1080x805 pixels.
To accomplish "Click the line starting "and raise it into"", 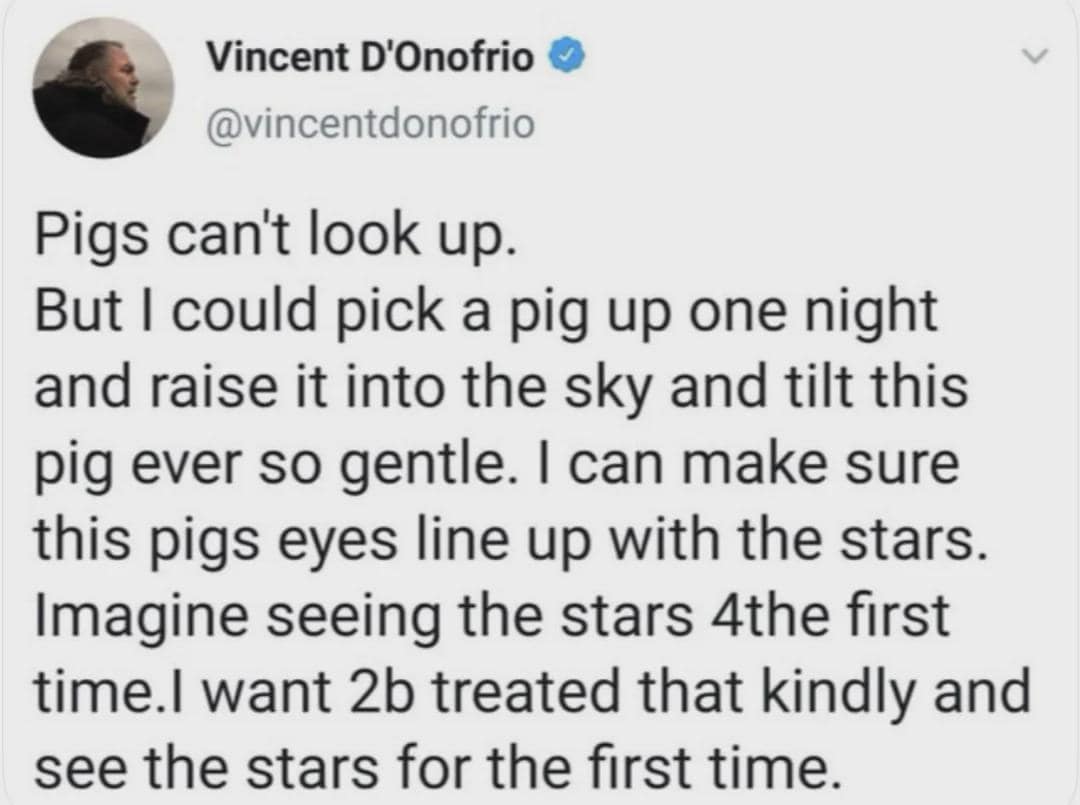I will coord(501,387).
